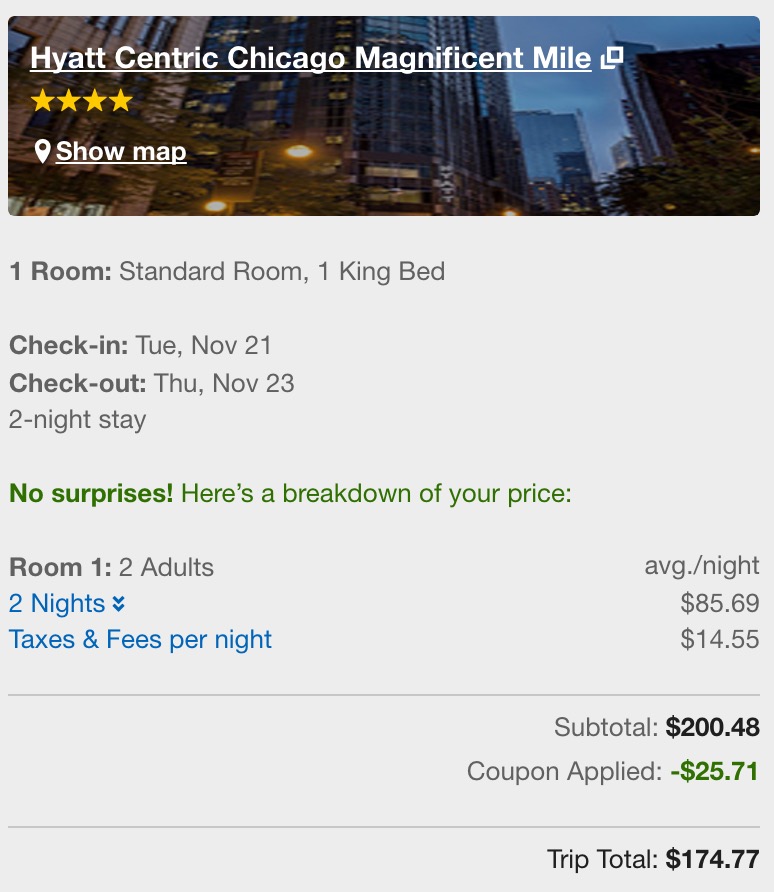Open Taxes & Fees per night details
Viewport: 774px width, 892px height.
pyautogui.click(x=140, y=640)
